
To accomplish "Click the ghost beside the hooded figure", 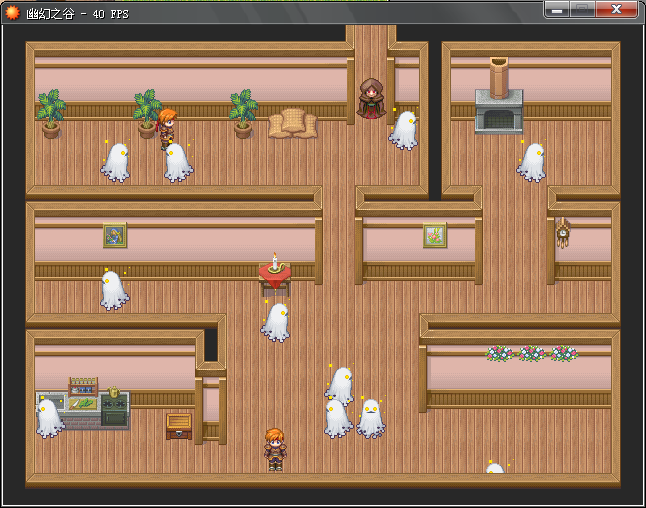I will tap(403, 130).
